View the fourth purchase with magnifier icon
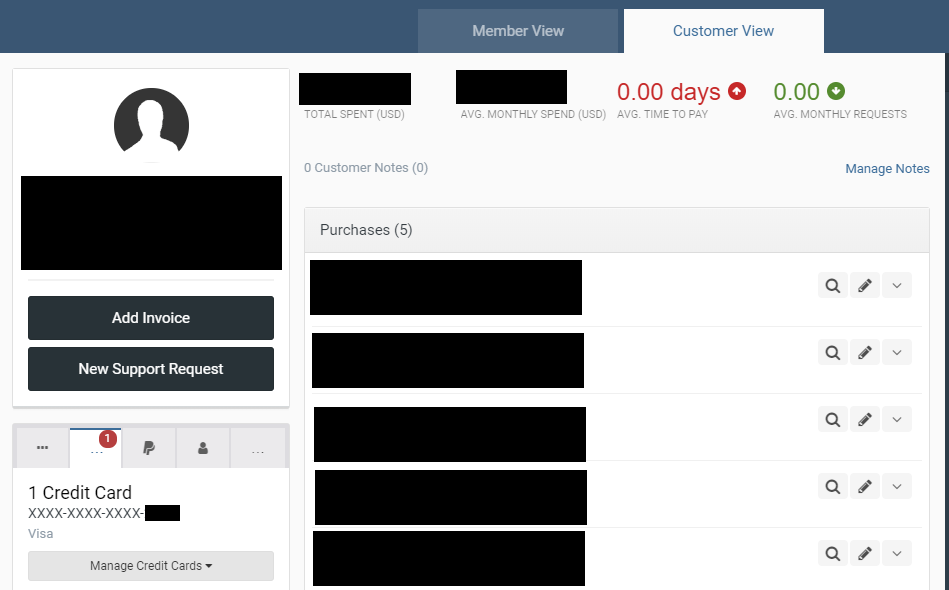This screenshot has width=949, height=590. pyautogui.click(x=833, y=487)
